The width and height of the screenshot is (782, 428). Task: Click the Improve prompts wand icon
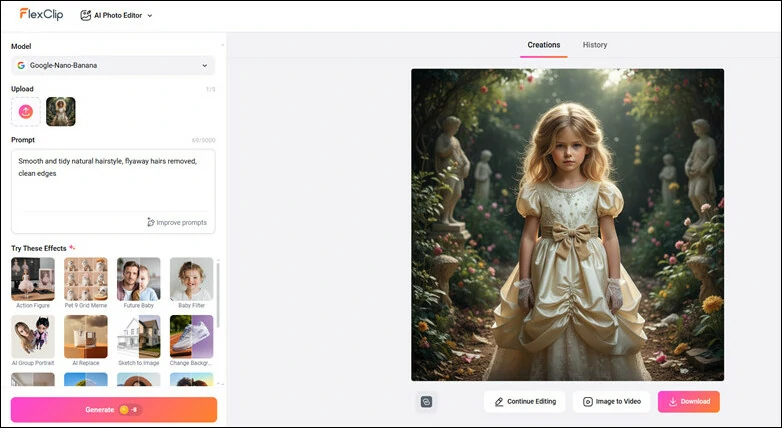click(150, 222)
